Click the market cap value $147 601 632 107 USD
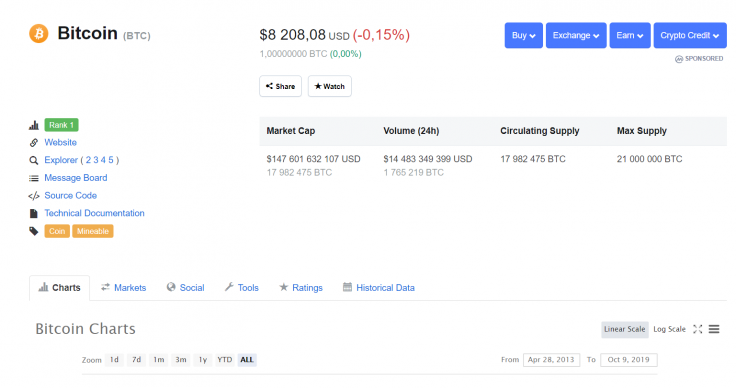Screen dimensions: 736x388 [314, 159]
